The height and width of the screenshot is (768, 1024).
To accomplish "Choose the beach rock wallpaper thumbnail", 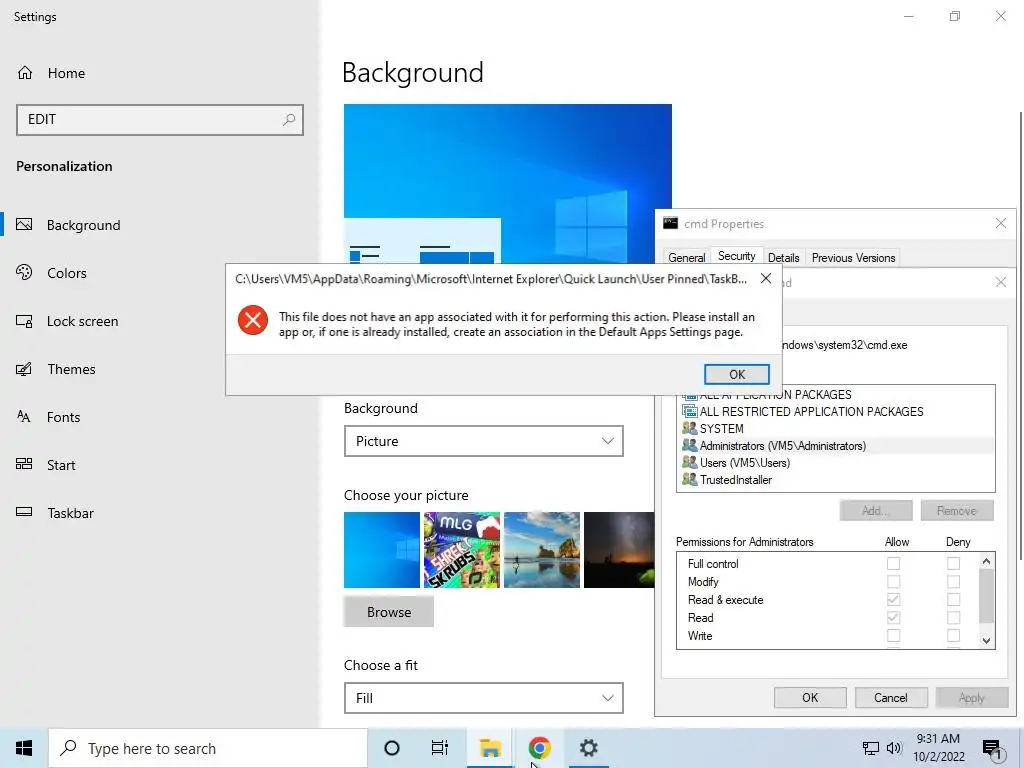I will (542, 550).
